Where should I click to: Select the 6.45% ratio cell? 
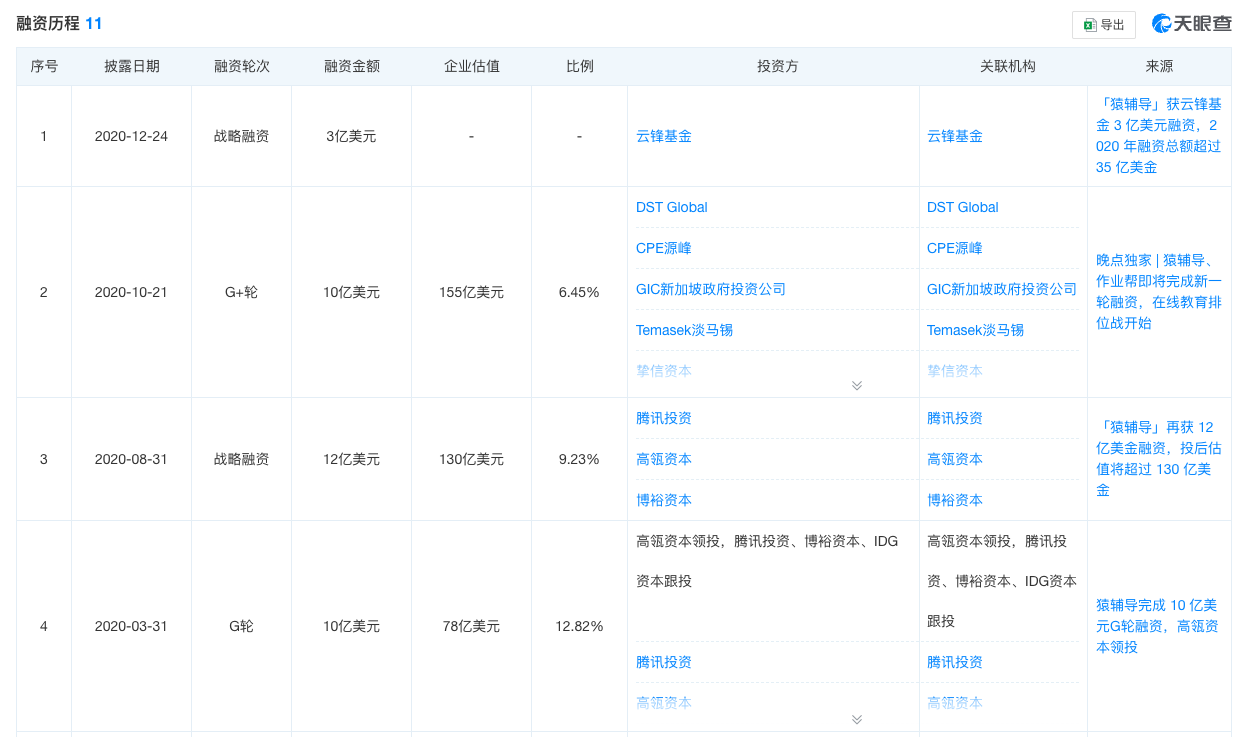coord(579,292)
